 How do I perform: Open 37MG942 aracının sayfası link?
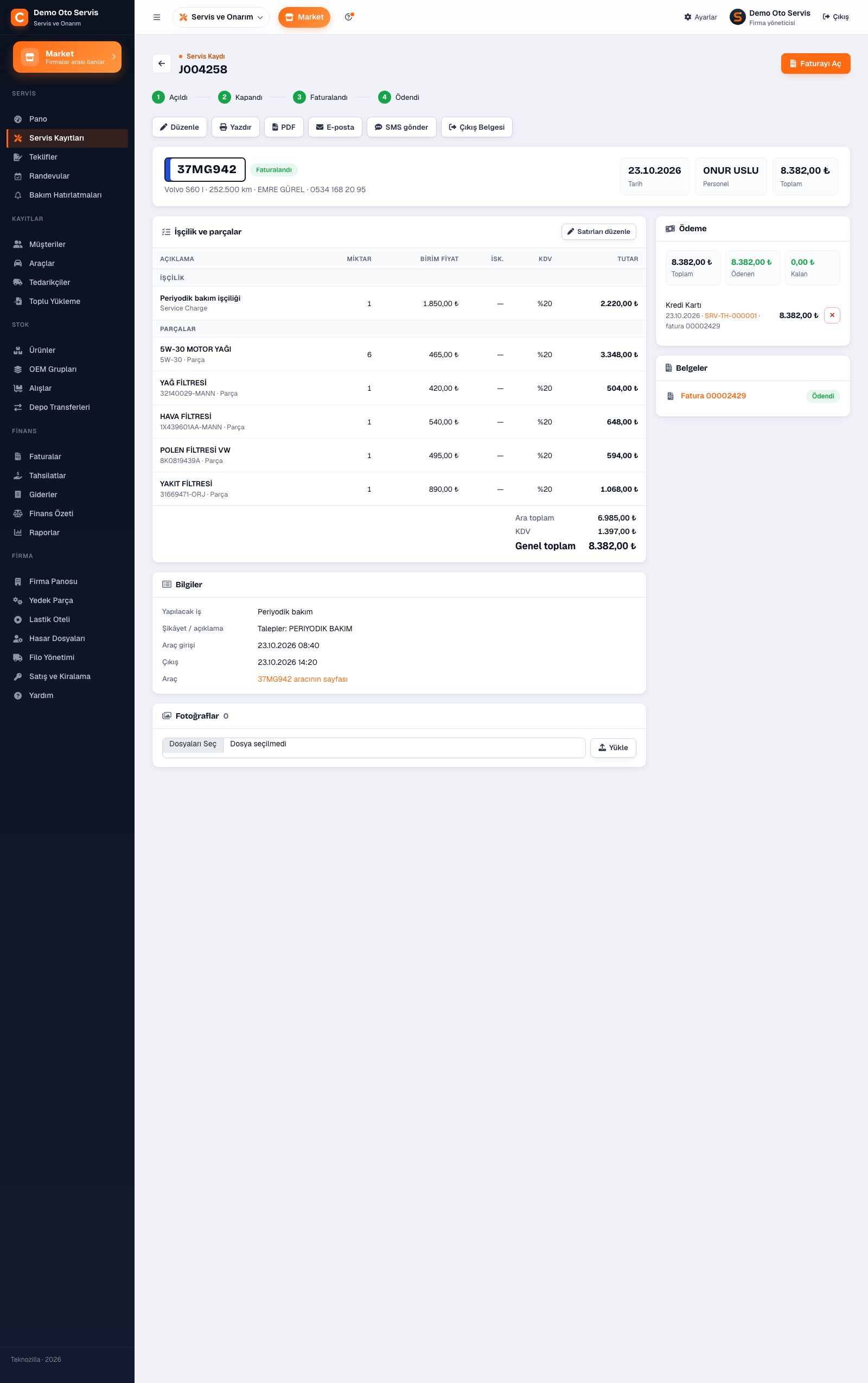pyautogui.click(x=303, y=679)
